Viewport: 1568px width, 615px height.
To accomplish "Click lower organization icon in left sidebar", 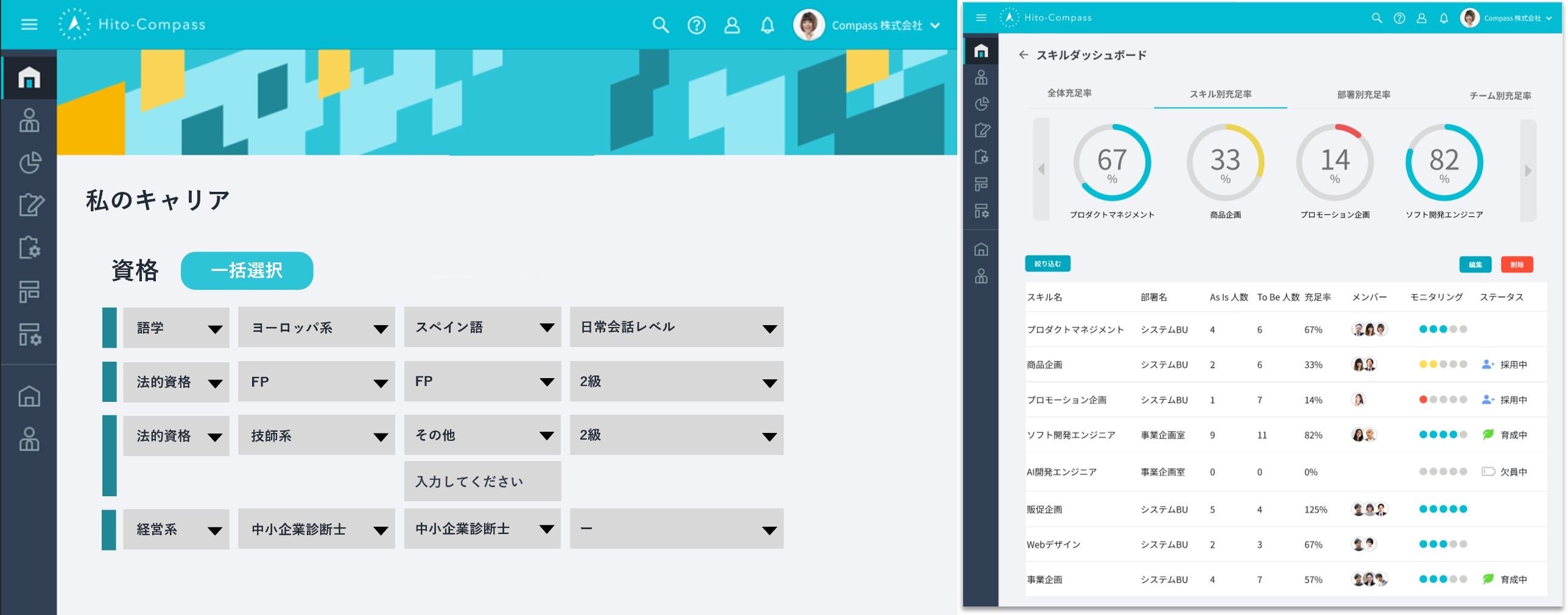I will (x=29, y=438).
